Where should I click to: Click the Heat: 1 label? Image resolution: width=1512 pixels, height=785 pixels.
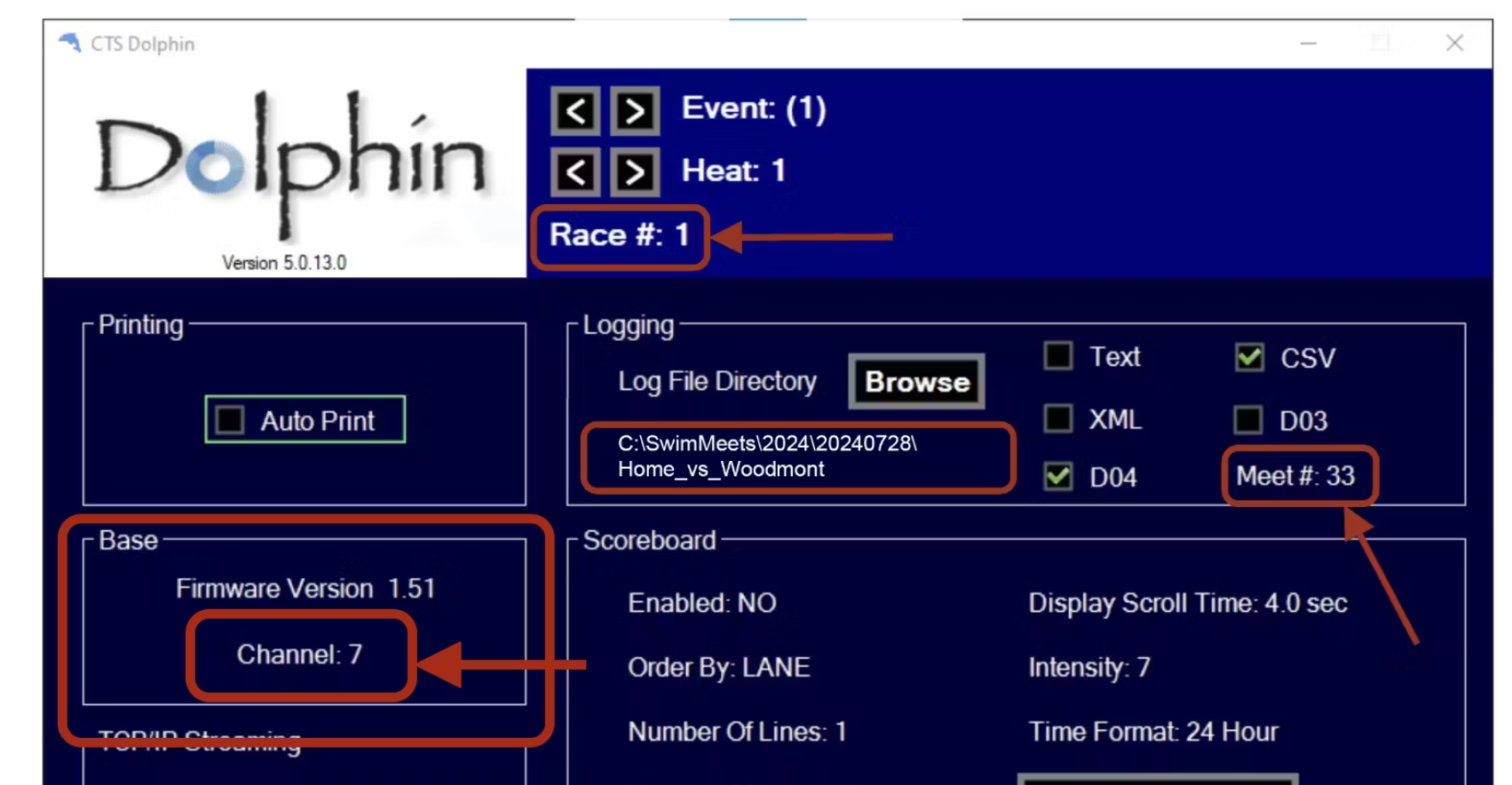coord(733,170)
